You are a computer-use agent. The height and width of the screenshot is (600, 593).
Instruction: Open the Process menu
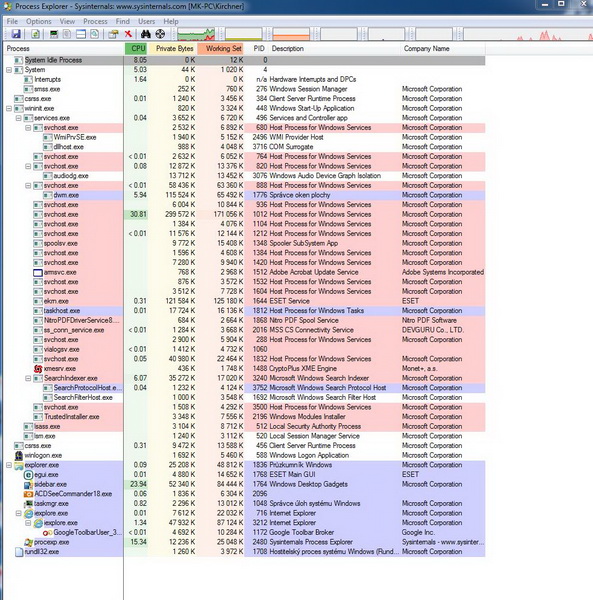pyautogui.click(x=95, y=21)
